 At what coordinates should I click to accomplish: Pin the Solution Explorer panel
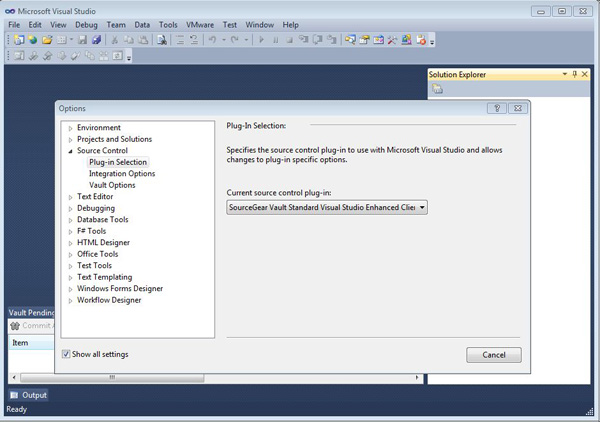(574, 74)
